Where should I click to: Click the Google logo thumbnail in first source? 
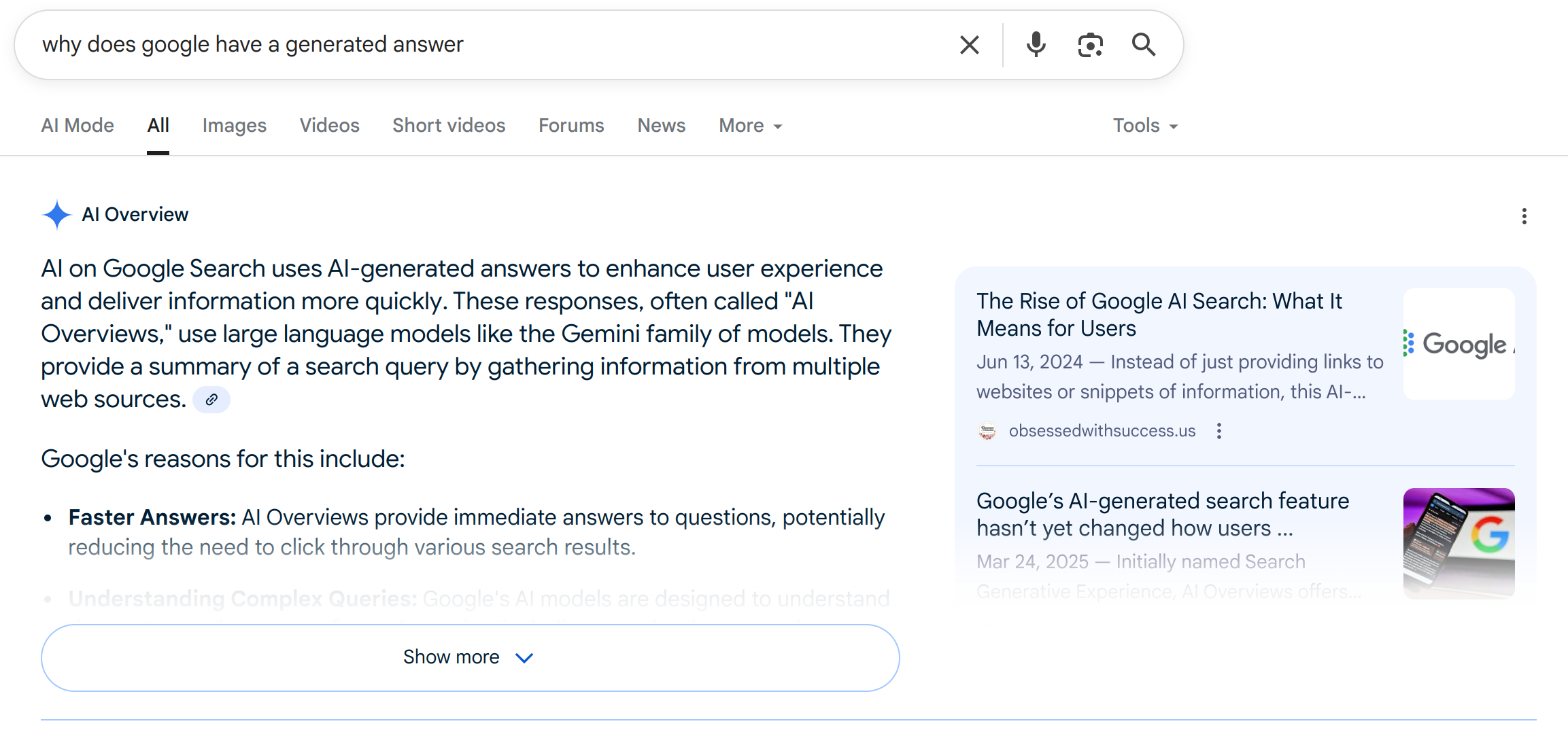click(x=1459, y=344)
